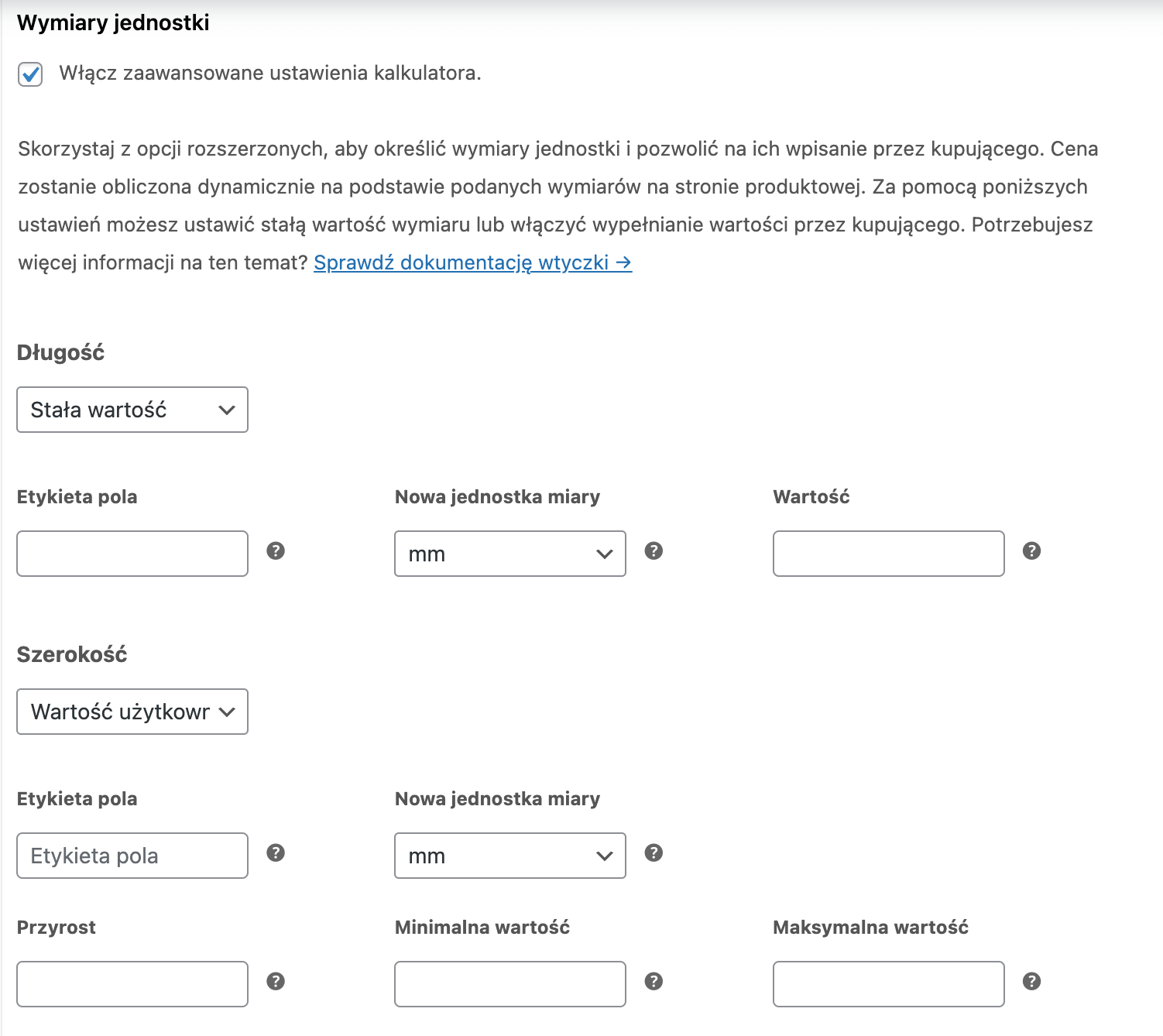
Task: Click help icon next to Przyrost field
Action: click(x=276, y=981)
